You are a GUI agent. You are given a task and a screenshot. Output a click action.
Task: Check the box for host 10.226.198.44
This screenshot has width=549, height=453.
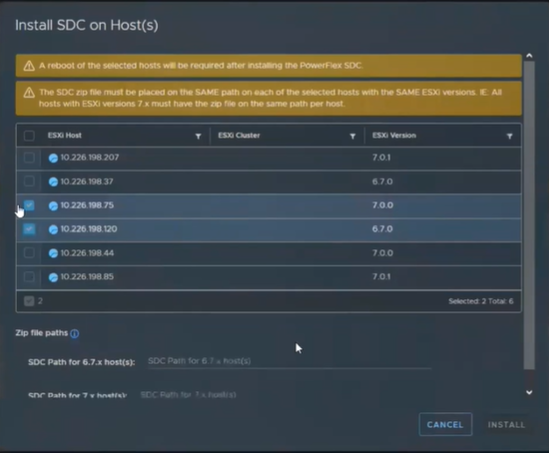[29, 253]
